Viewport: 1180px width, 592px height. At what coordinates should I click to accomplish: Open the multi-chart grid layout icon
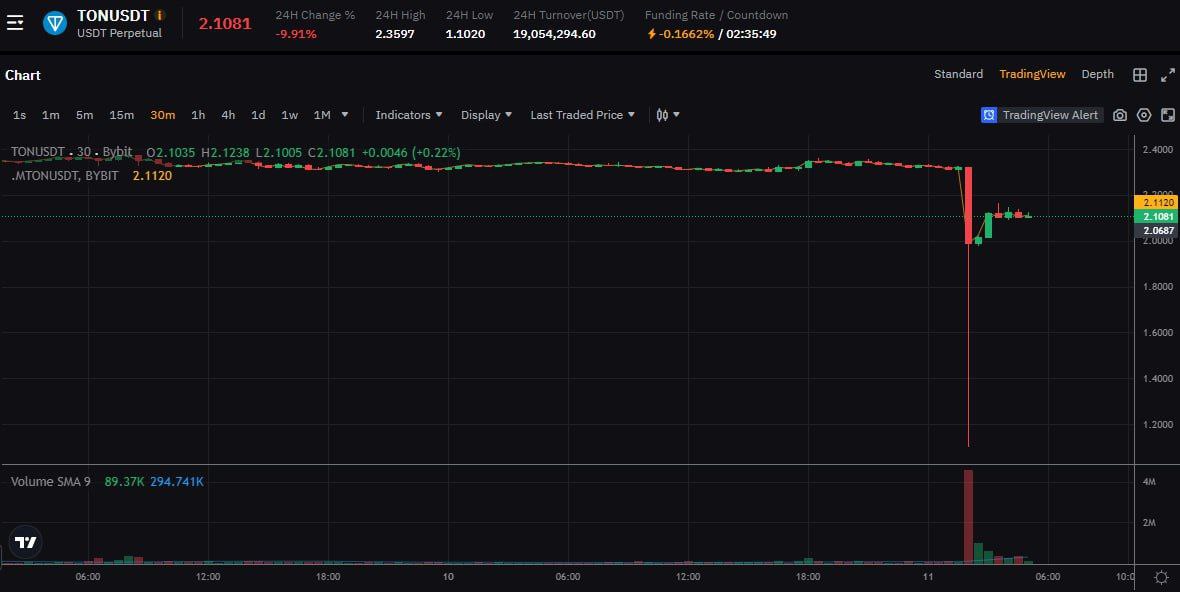pyautogui.click(x=1139, y=75)
